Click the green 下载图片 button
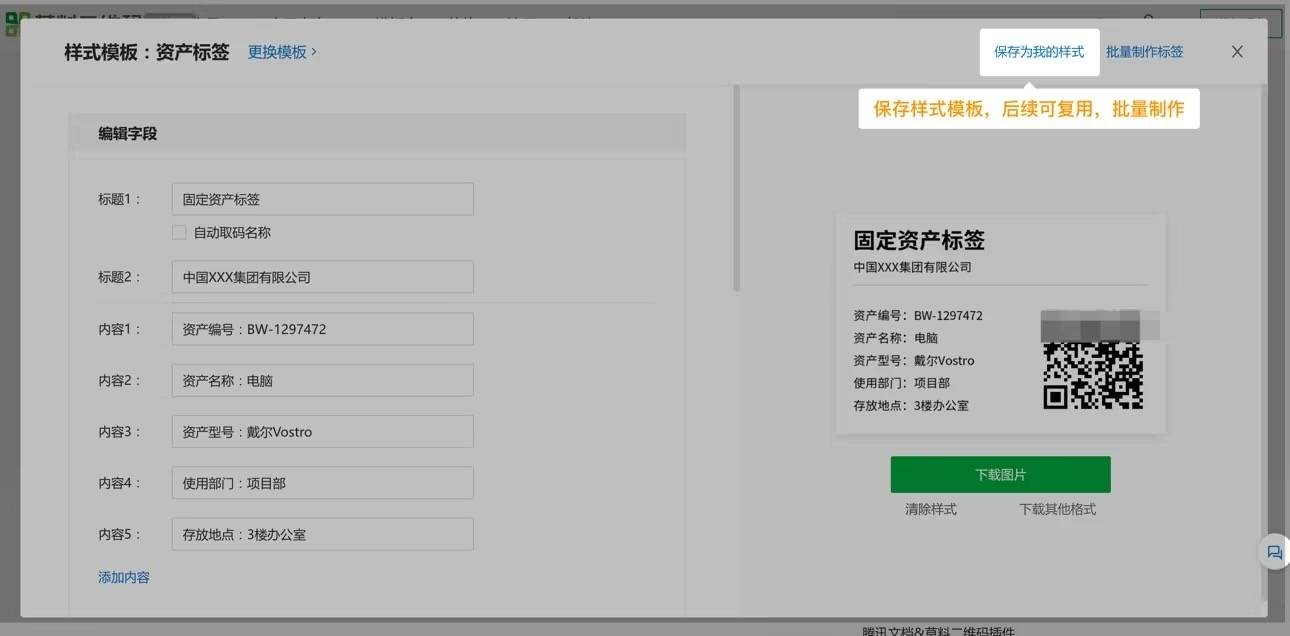This screenshot has width=1290, height=636. tap(1000, 475)
